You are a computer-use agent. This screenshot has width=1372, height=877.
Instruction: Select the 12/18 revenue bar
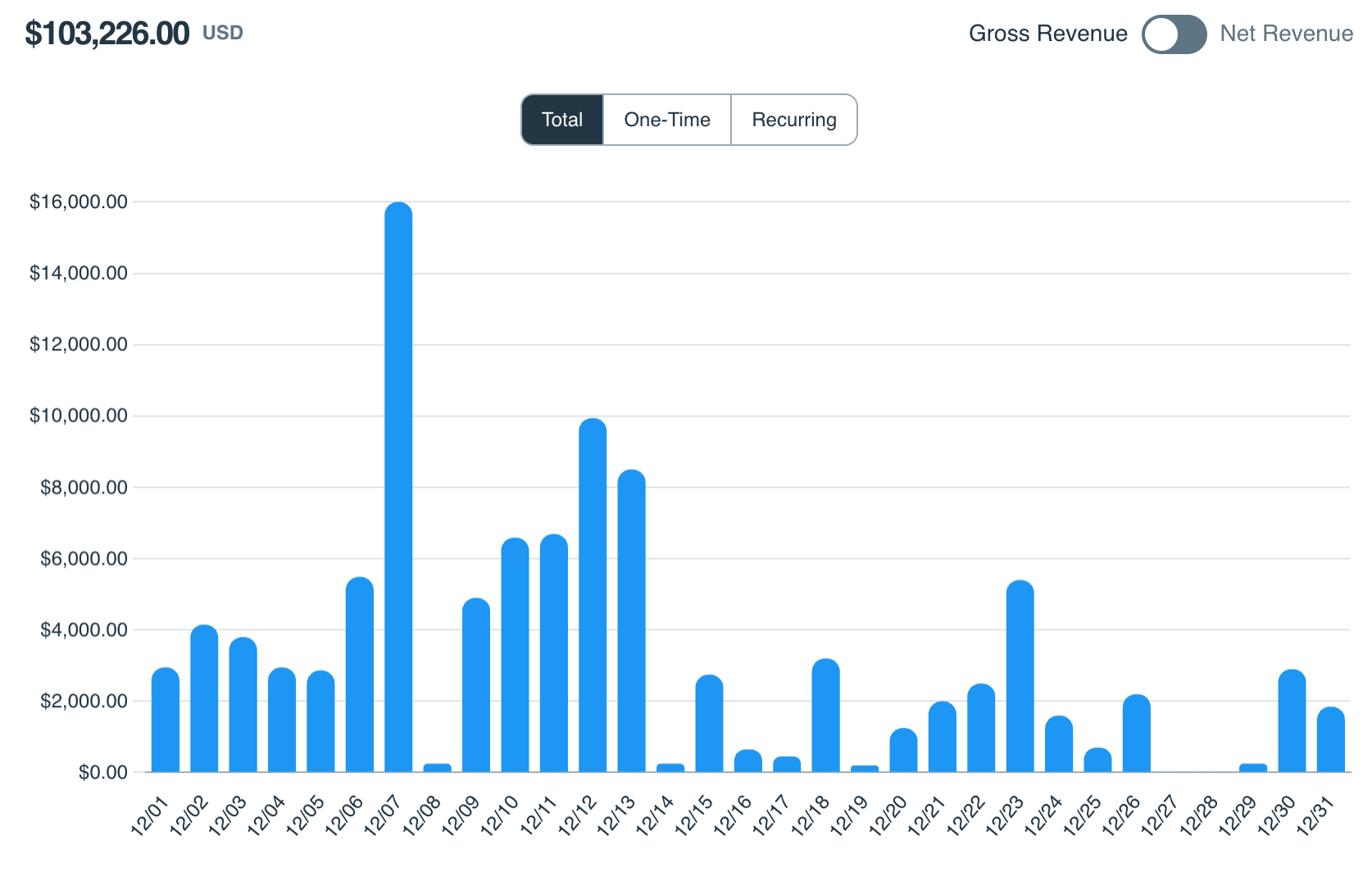[825, 716]
